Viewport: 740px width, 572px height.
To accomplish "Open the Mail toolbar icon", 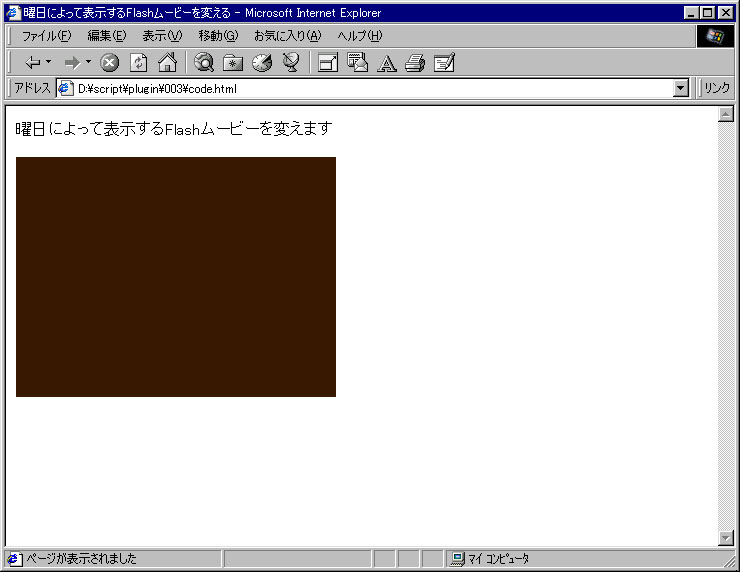I will pos(357,62).
